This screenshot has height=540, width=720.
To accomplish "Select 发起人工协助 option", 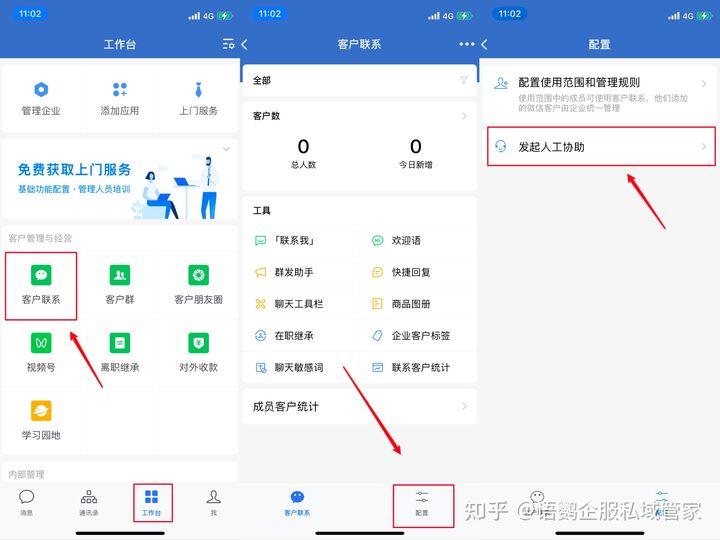I will pyautogui.click(x=600, y=147).
